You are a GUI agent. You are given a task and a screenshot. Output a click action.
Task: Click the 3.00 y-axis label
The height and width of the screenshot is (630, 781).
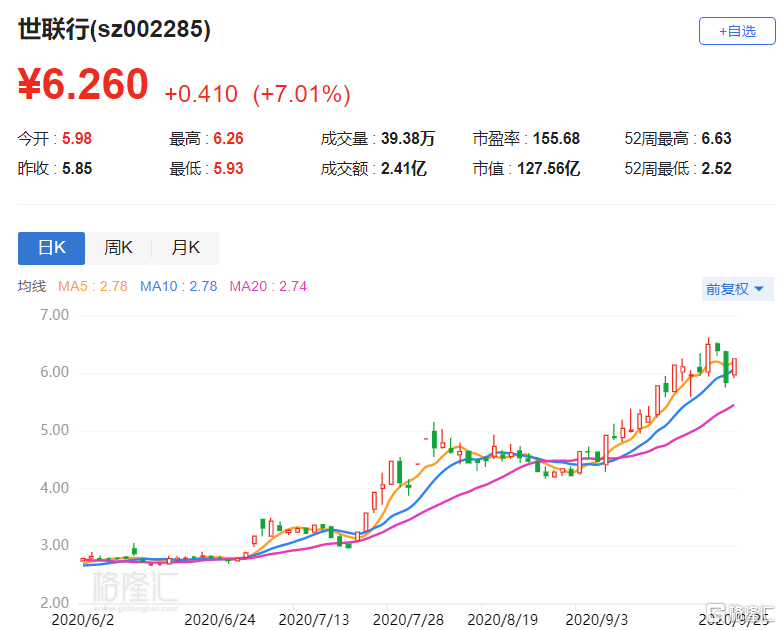click(x=54, y=545)
